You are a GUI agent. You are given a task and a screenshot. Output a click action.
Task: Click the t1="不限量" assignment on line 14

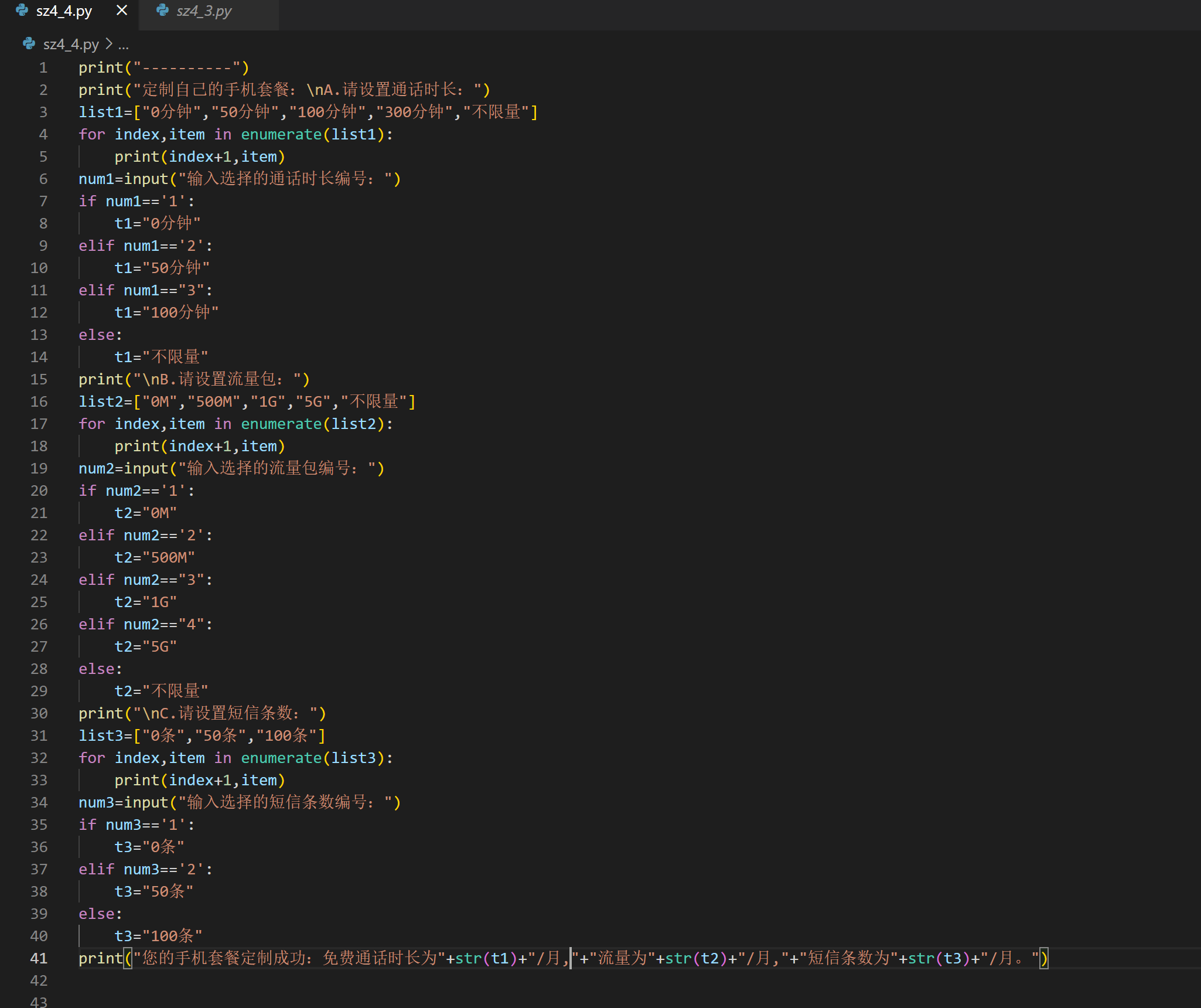tap(161, 357)
